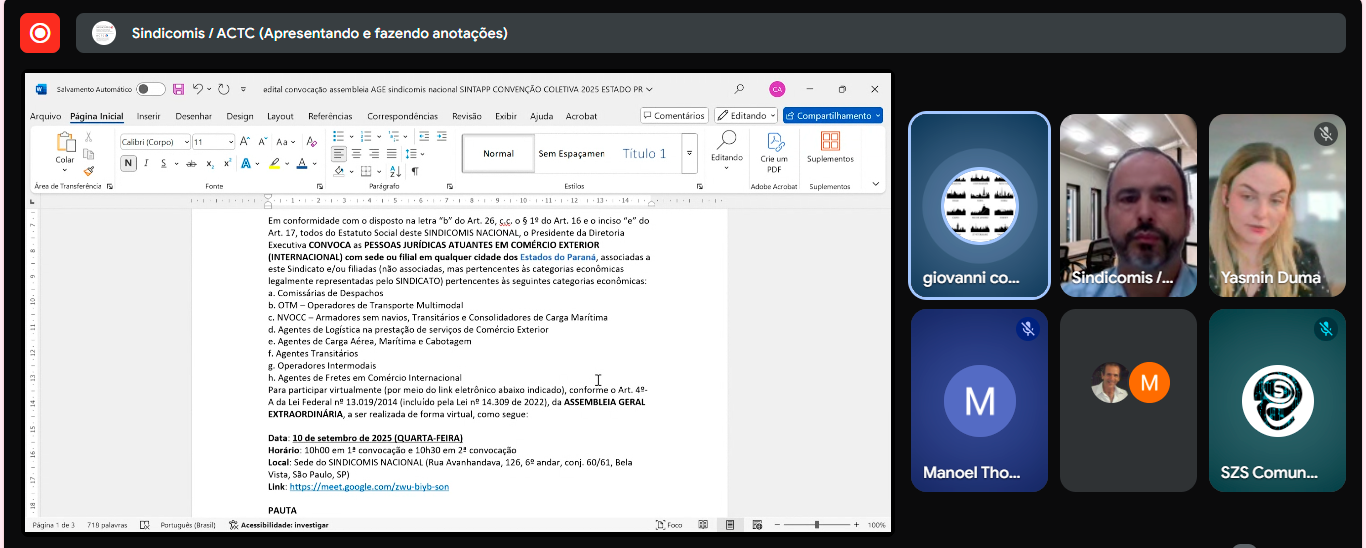The image size is (1366, 548).
Task: Click the Redo arrow in Word
Action: click(x=224, y=89)
